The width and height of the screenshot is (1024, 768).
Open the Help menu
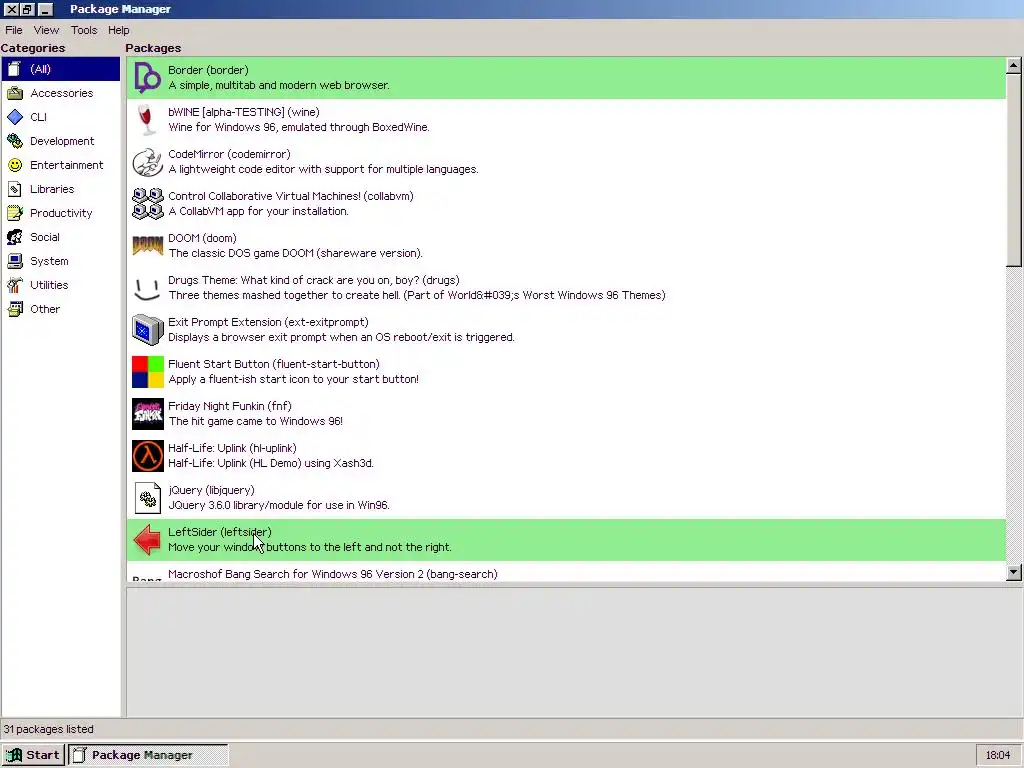(x=119, y=30)
